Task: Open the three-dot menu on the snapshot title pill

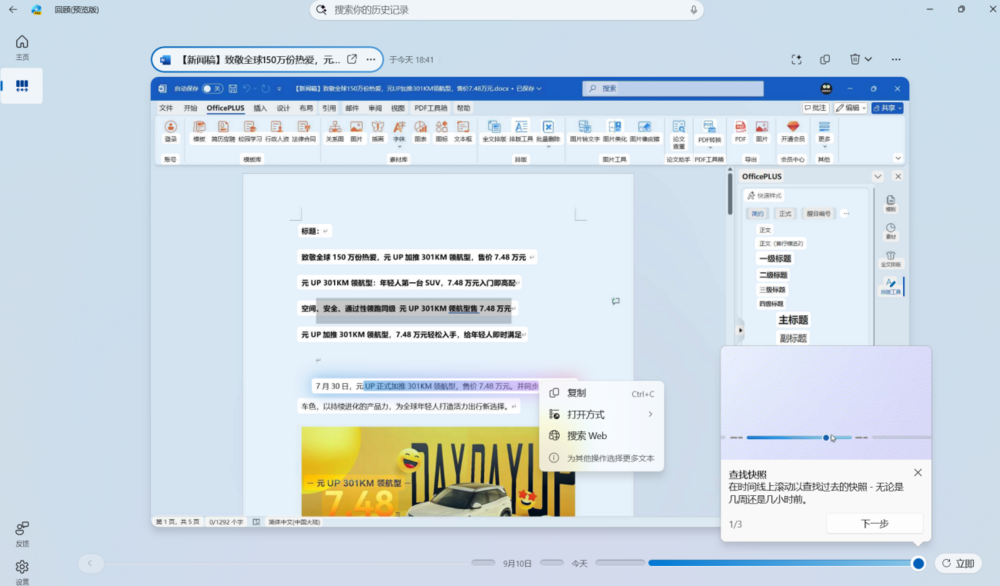Action: [x=371, y=59]
